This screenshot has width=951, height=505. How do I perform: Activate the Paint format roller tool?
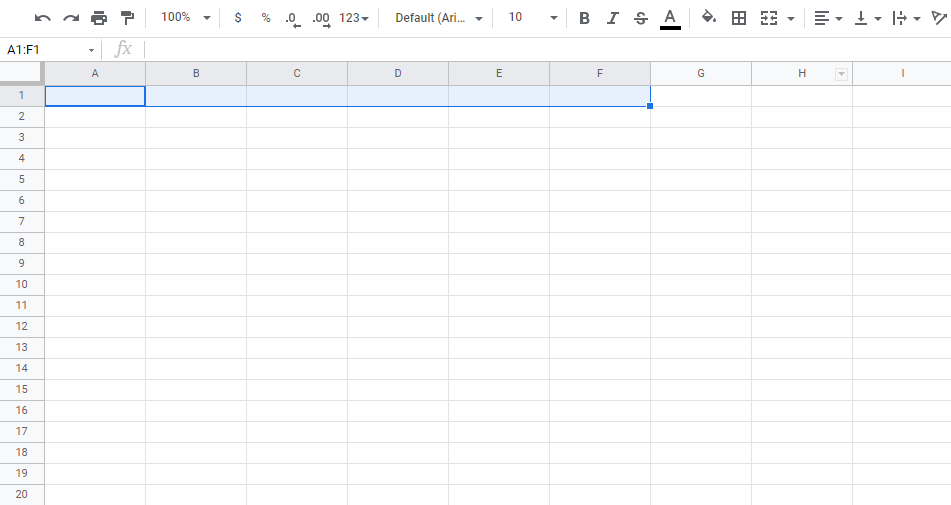(127, 18)
